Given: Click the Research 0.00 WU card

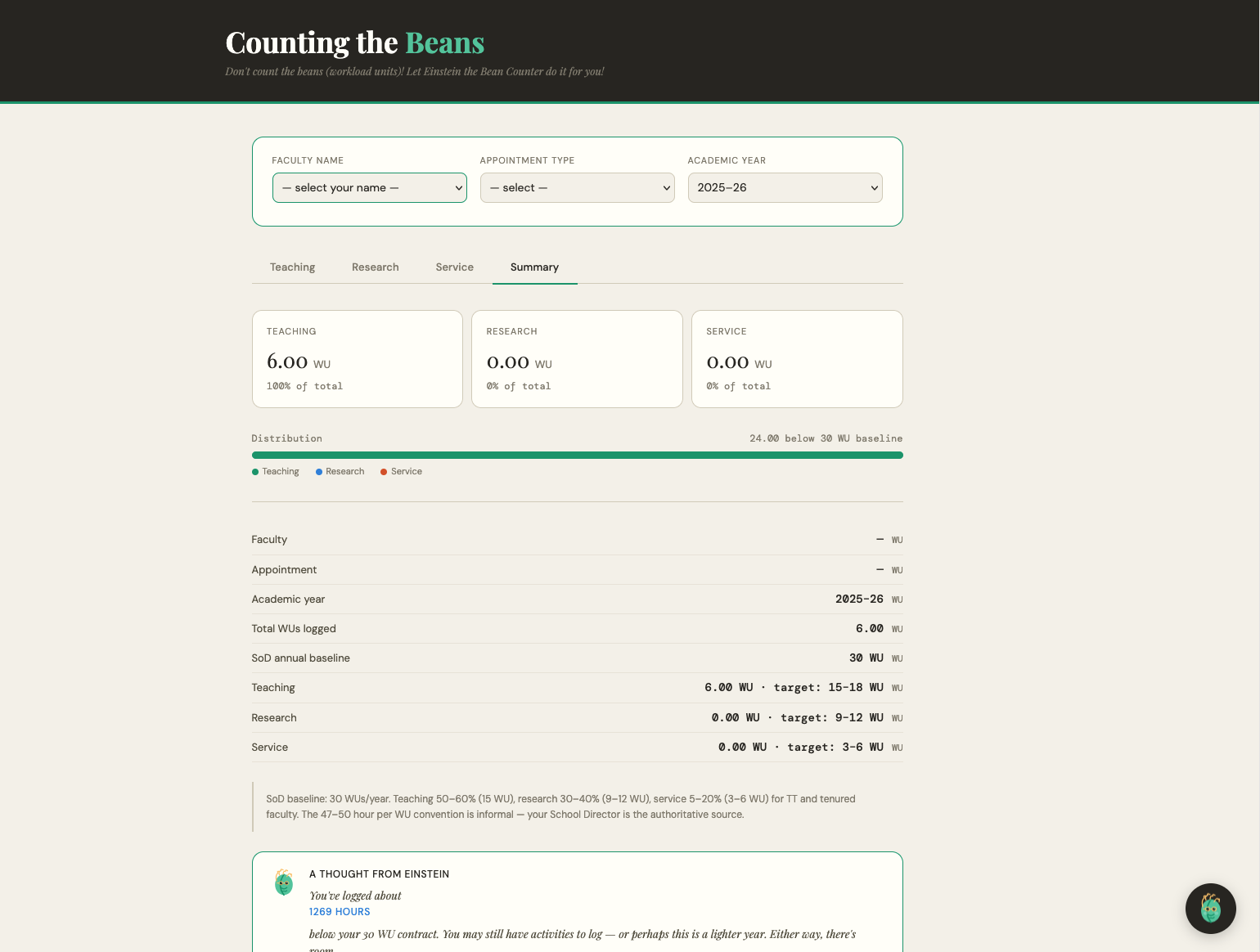Looking at the screenshot, I should click(x=578, y=359).
